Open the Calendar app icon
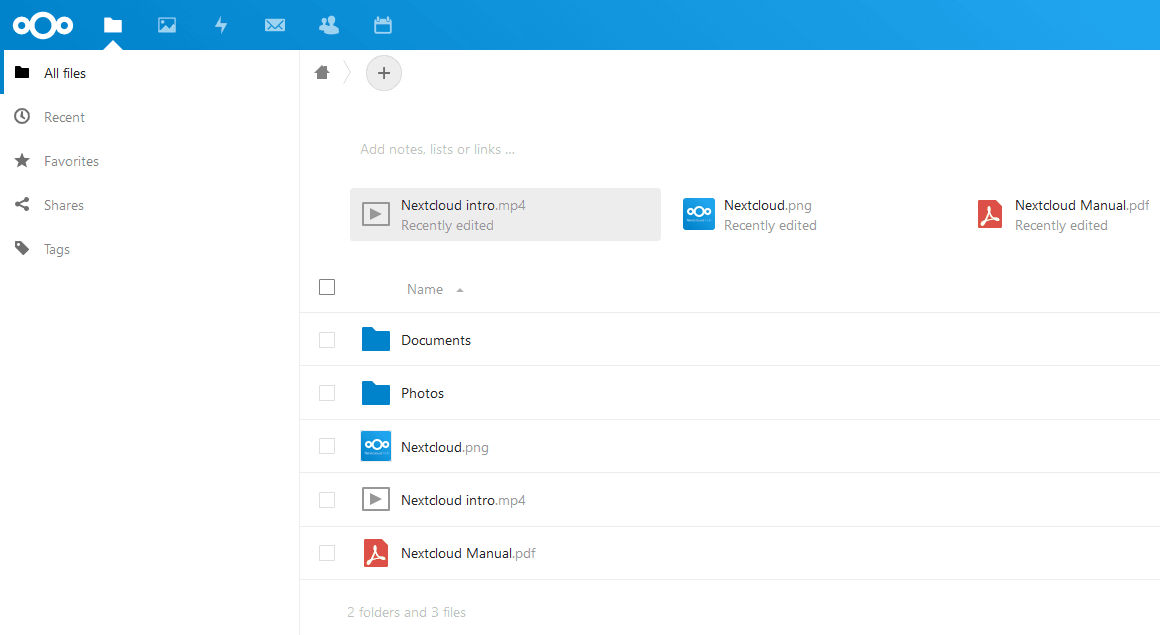This screenshot has width=1160, height=635. (x=382, y=24)
